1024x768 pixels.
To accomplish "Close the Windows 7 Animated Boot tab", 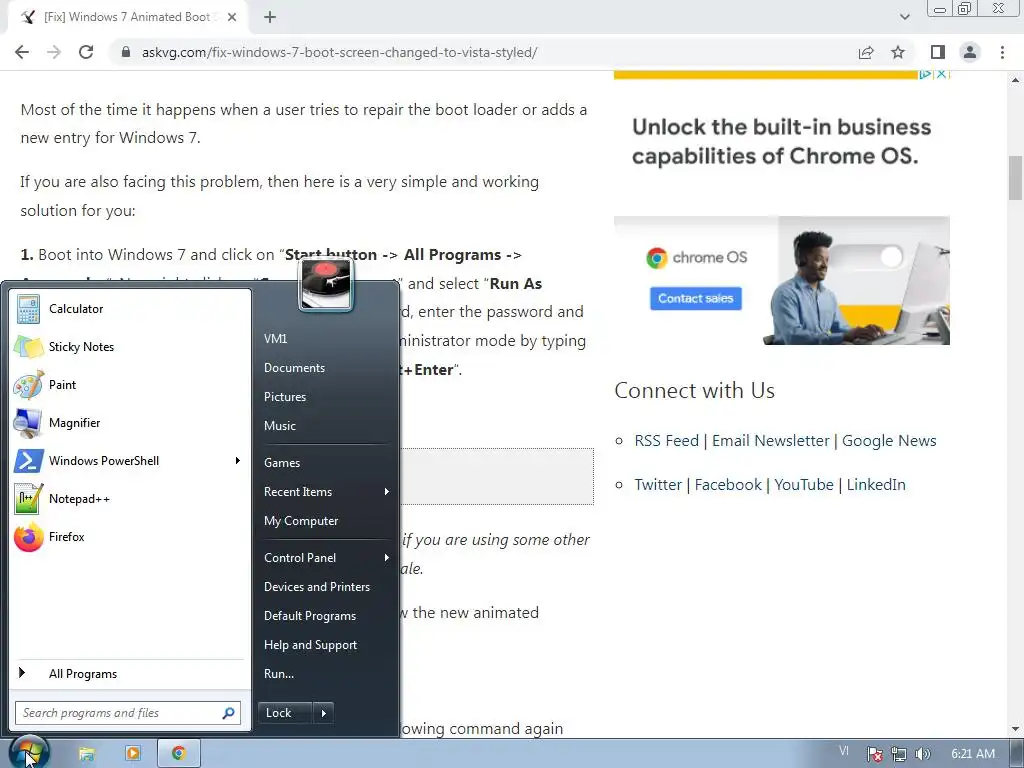I will coord(232,17).
